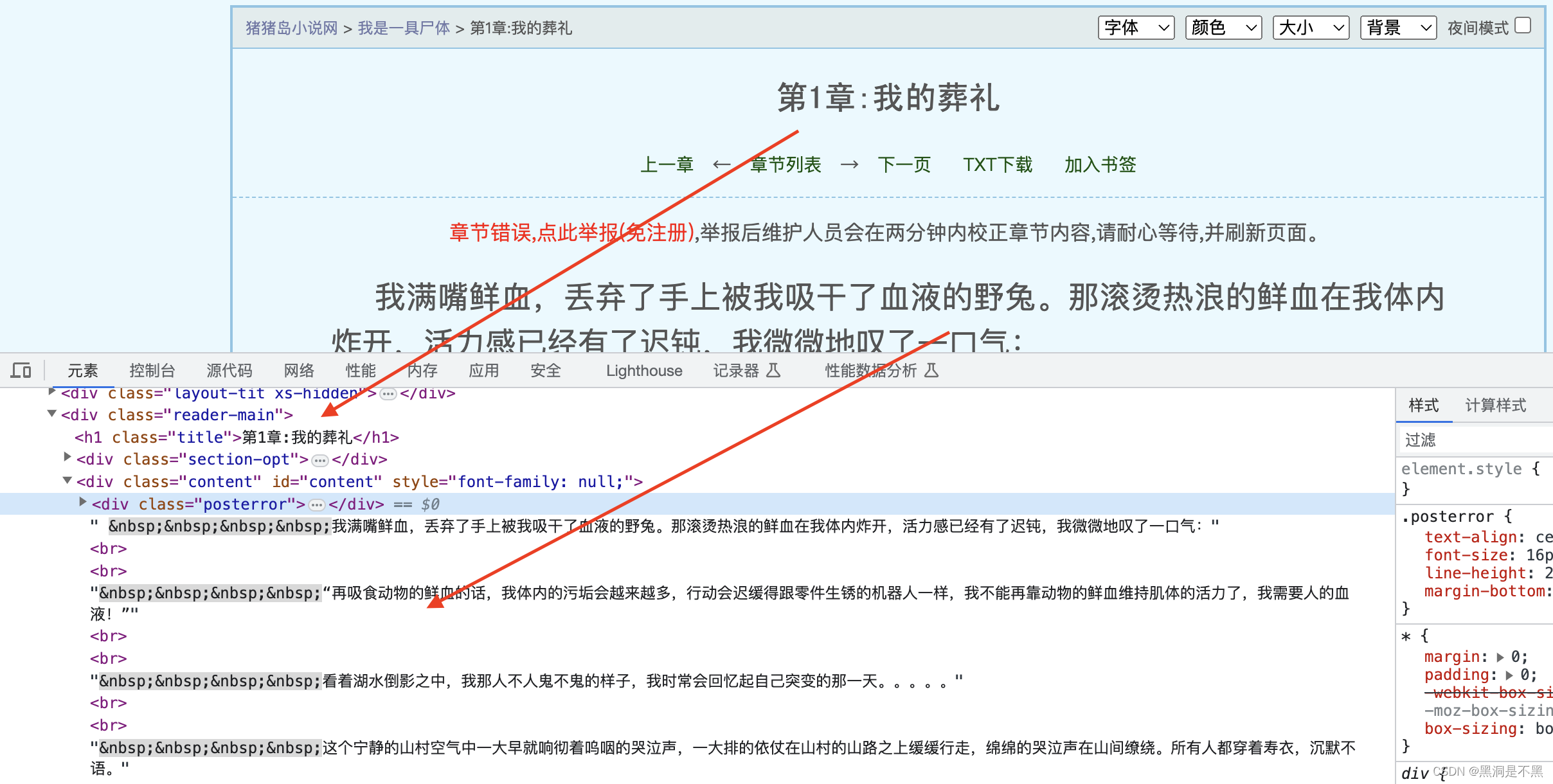The image size is (1553, 784).
Task: Click the font-size property in styles
Action: coord(1466,555)
